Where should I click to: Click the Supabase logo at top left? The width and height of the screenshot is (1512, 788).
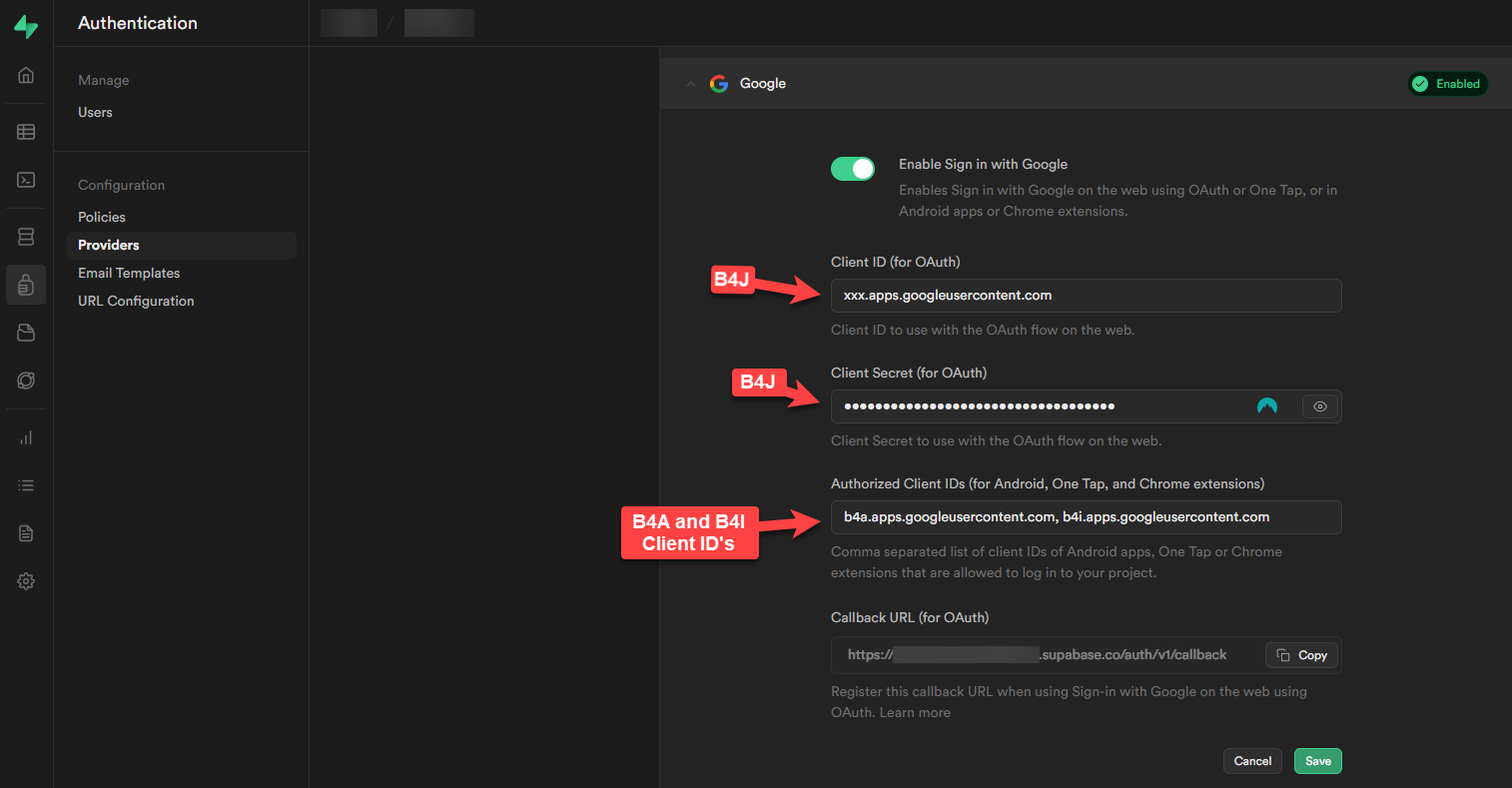(x=25, y=26)
